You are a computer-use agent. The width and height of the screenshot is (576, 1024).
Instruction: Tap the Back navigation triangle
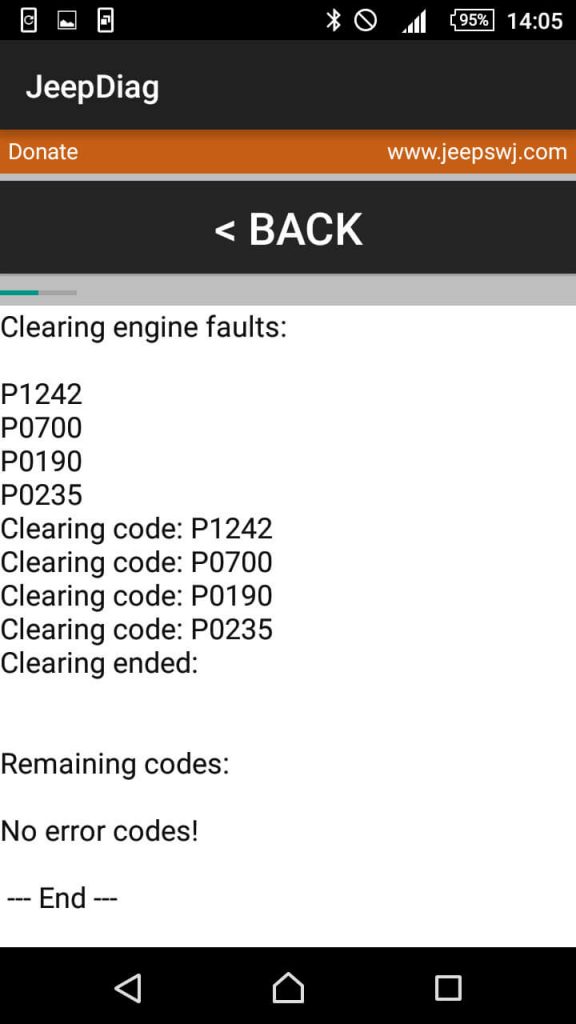(x=127, y=987)
